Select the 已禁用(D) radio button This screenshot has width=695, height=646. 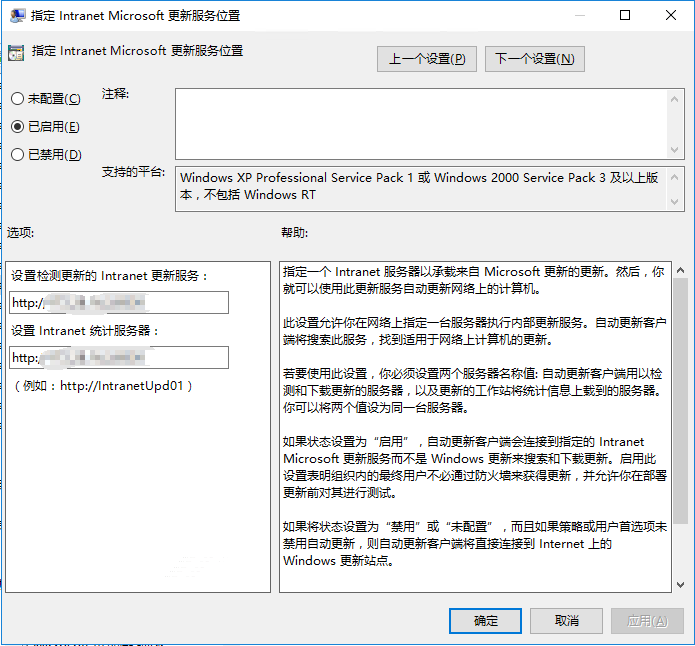pos(46,155)
